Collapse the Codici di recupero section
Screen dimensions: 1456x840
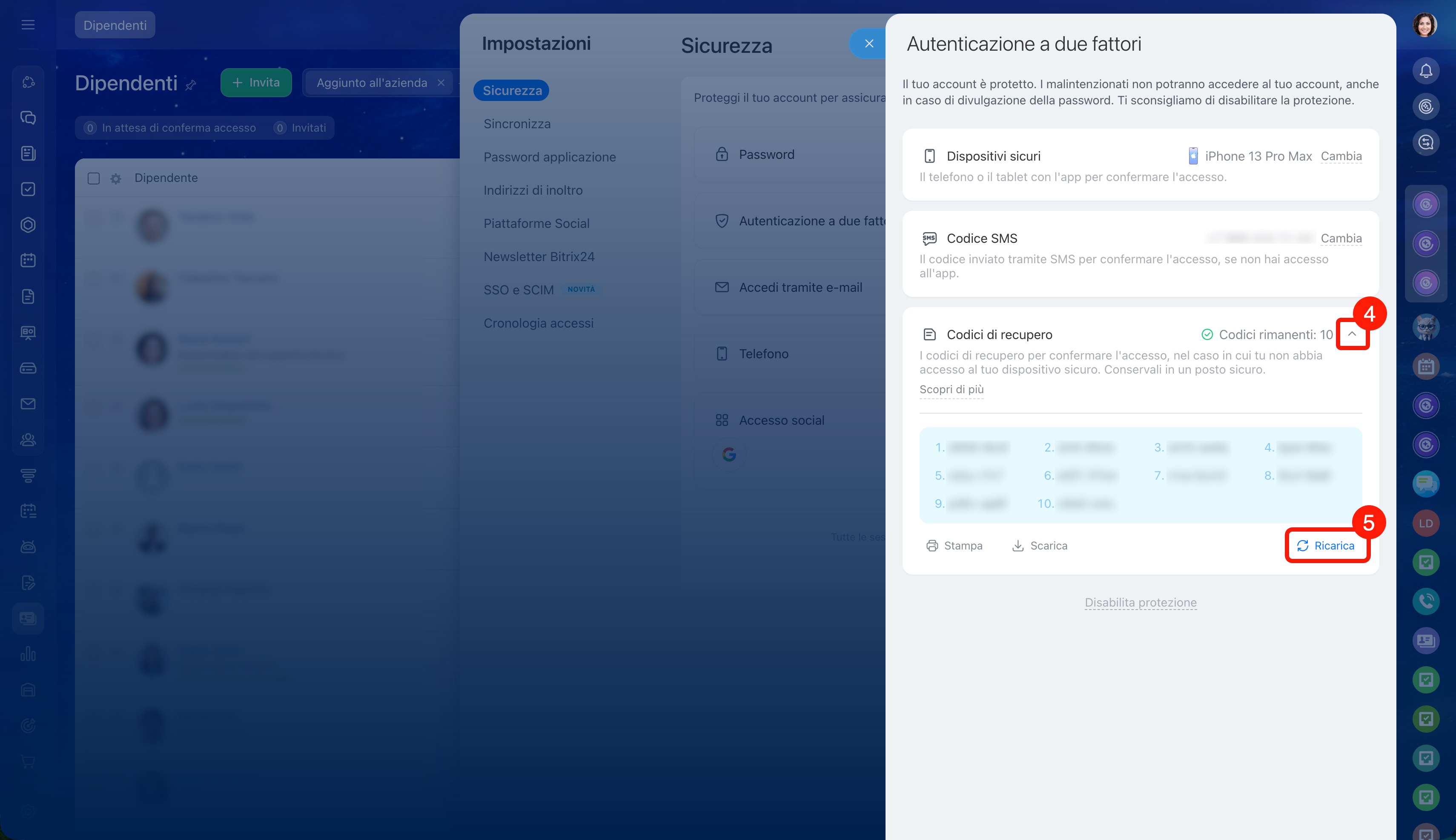(x=1352, y=334)
